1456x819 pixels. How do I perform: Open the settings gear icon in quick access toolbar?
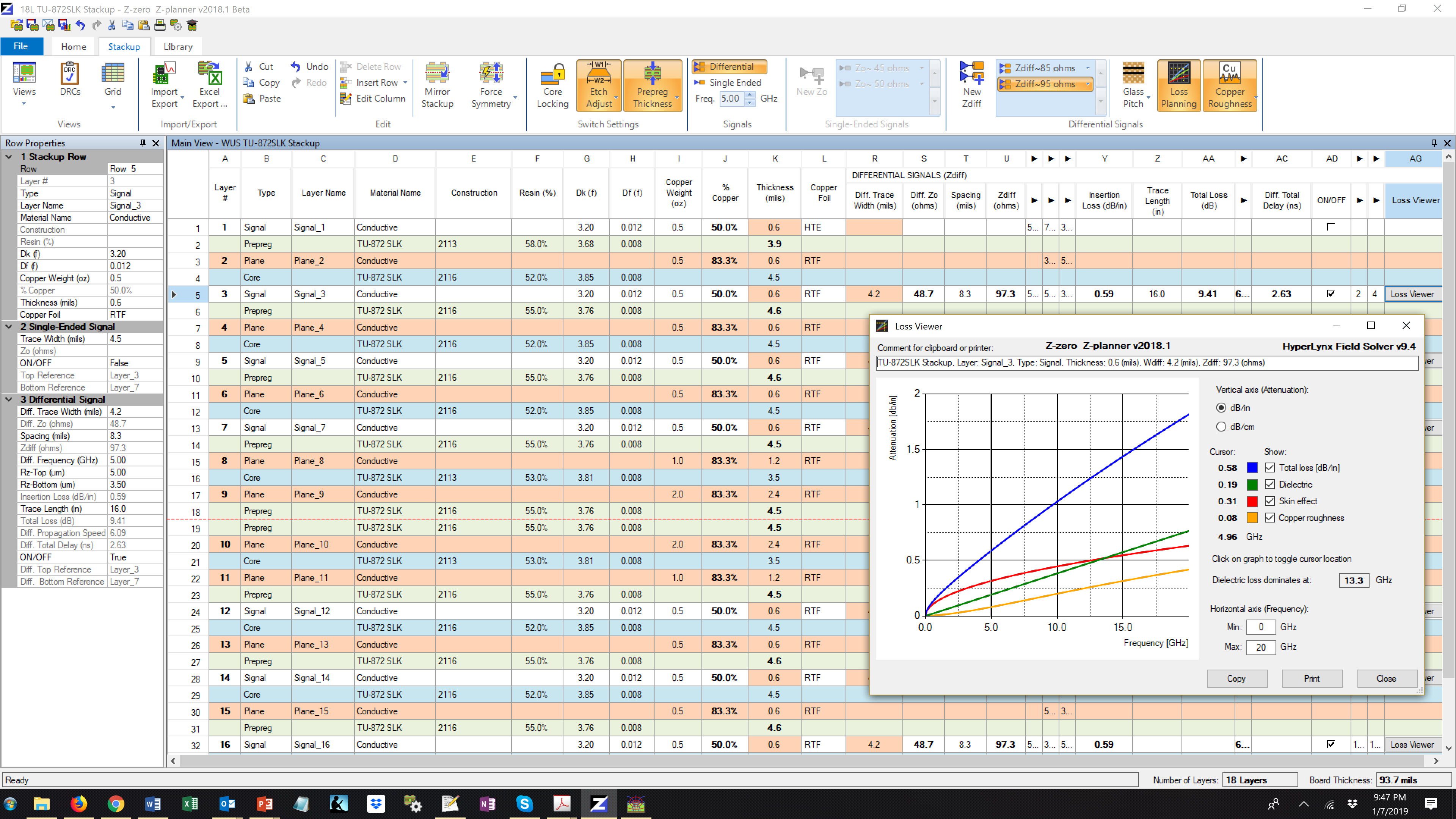click(176, 25)
